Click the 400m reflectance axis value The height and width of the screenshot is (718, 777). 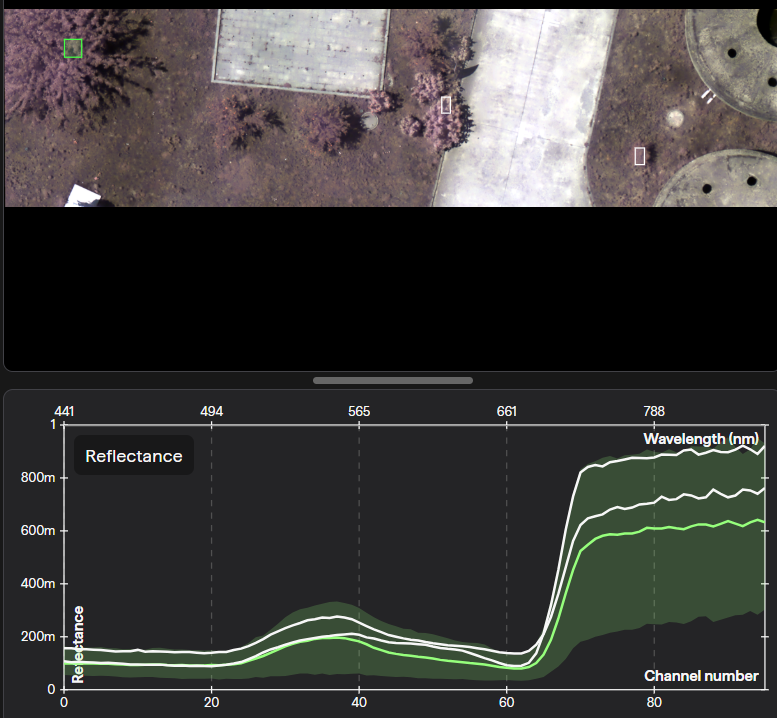tap(38, 584)
